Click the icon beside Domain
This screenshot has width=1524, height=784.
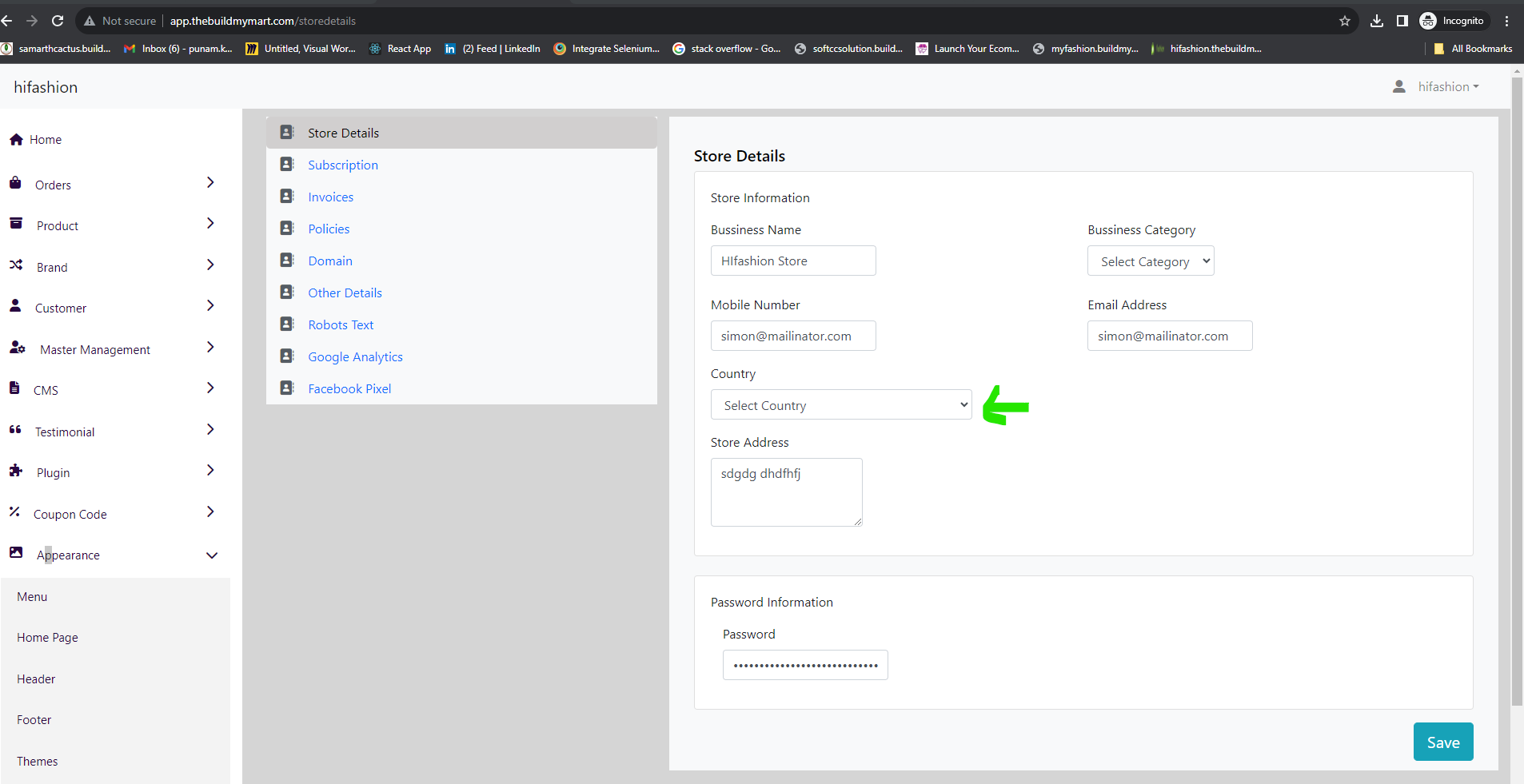[287, 260]
